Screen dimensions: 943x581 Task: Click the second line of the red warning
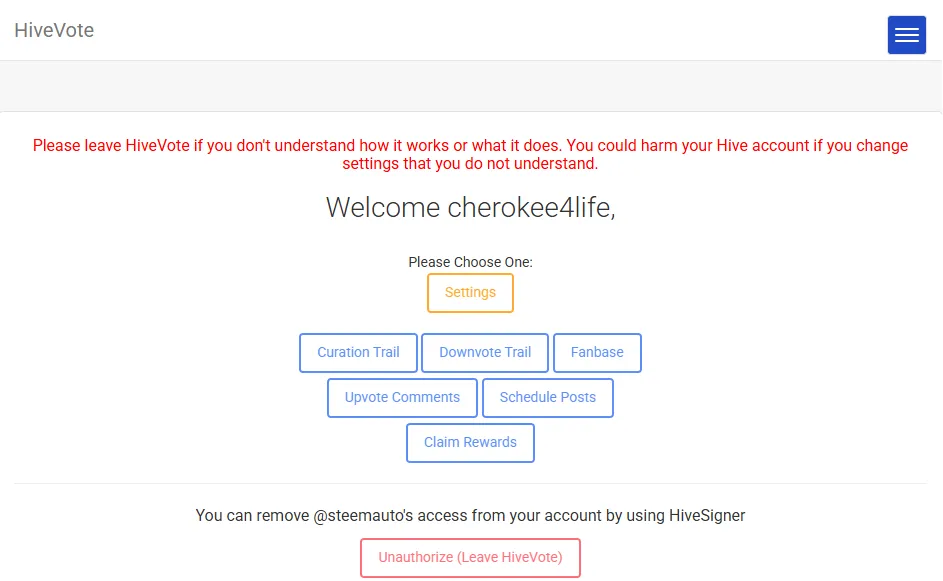(470, 164)
